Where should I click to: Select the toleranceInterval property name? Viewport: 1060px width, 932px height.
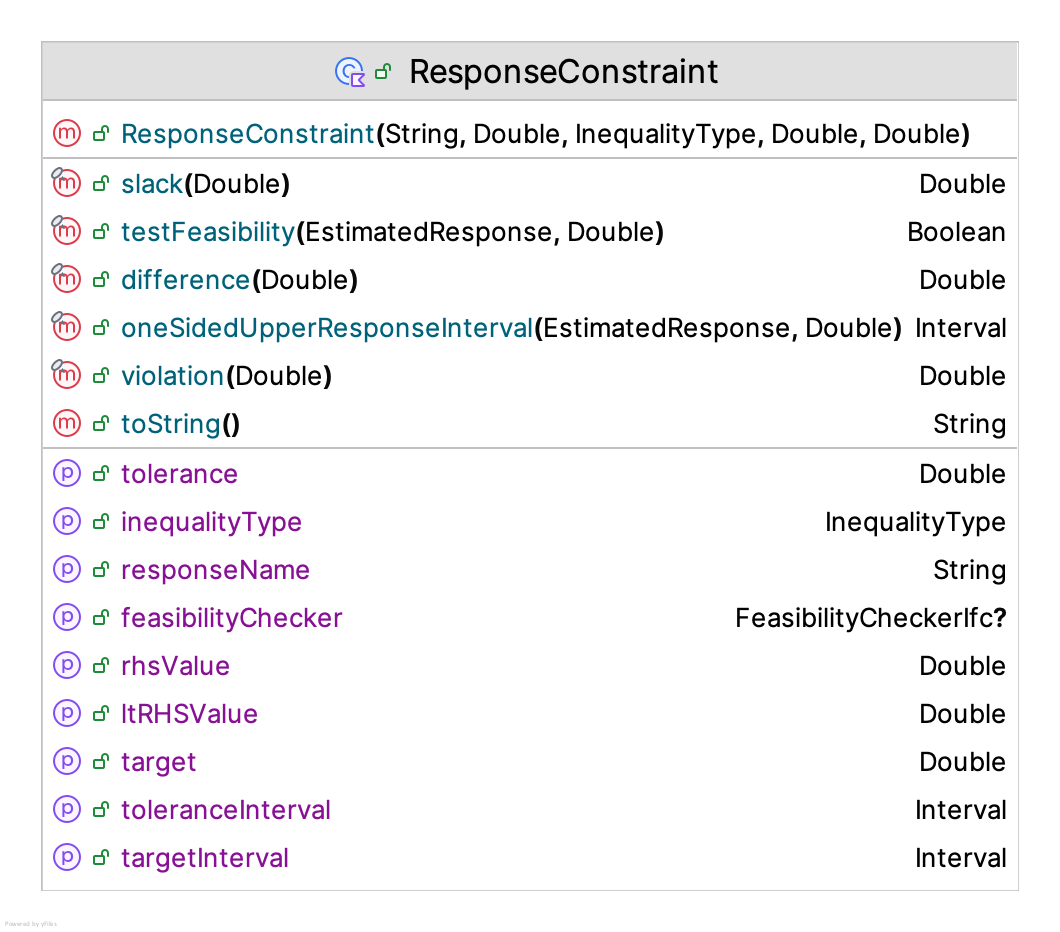point(226,810)
